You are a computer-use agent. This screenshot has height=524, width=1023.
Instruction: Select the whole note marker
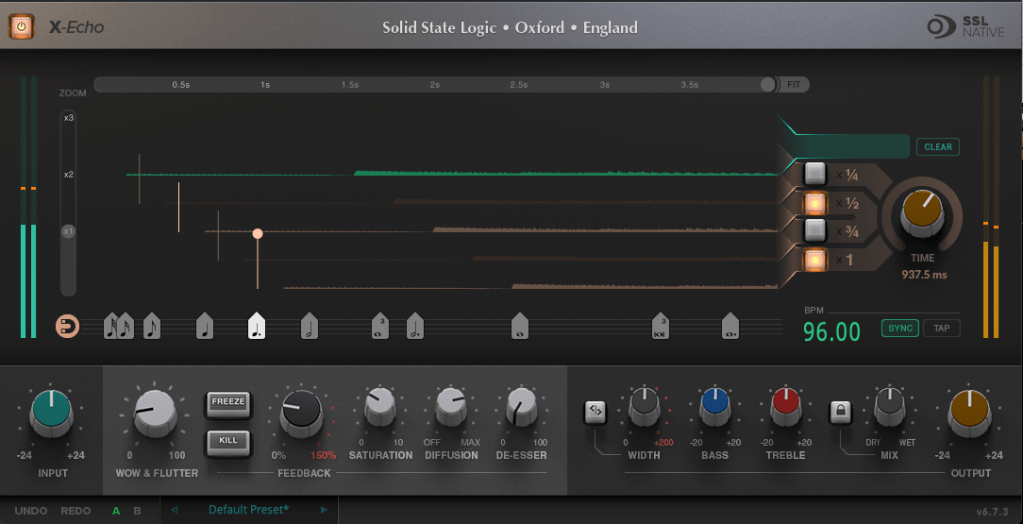point(519,326)
